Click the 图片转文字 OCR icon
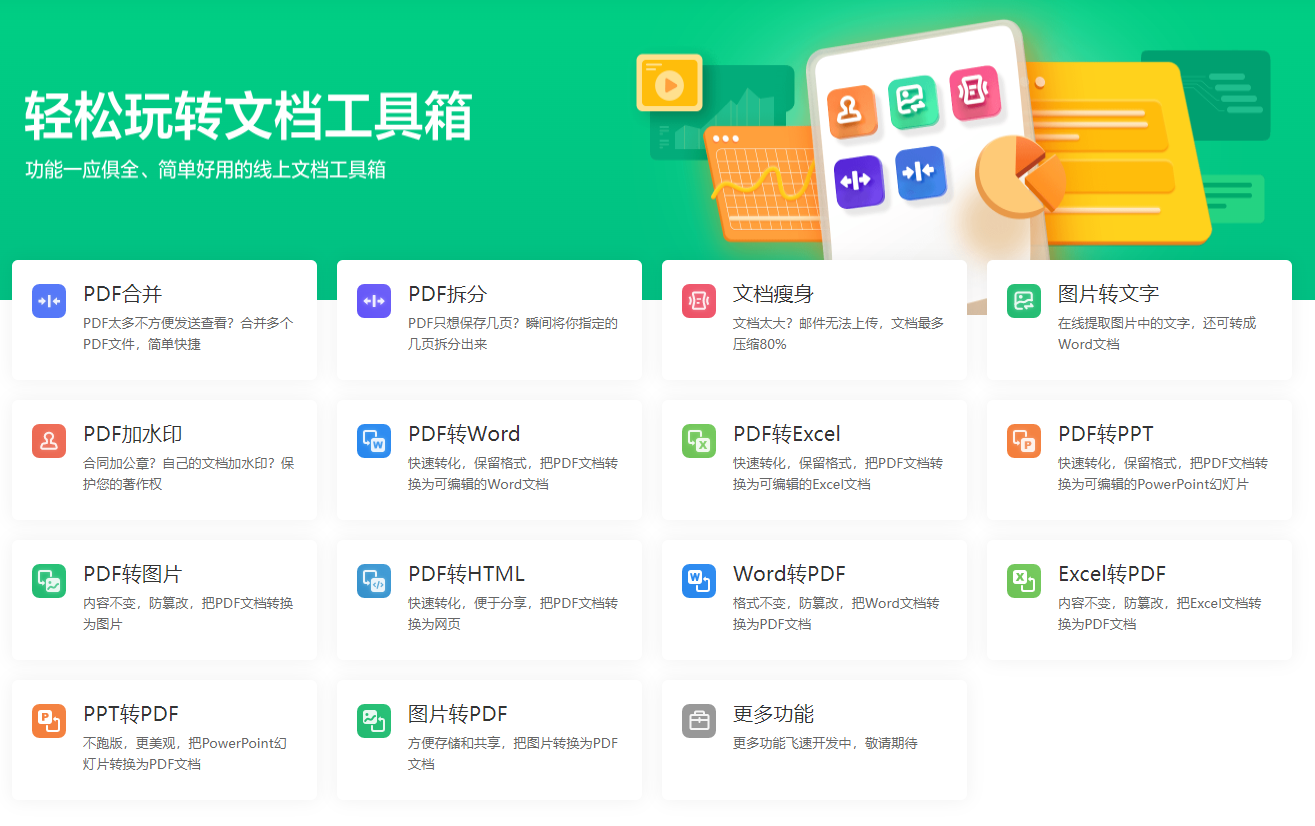1315x826 pixels. click(x=1023, y=301)
